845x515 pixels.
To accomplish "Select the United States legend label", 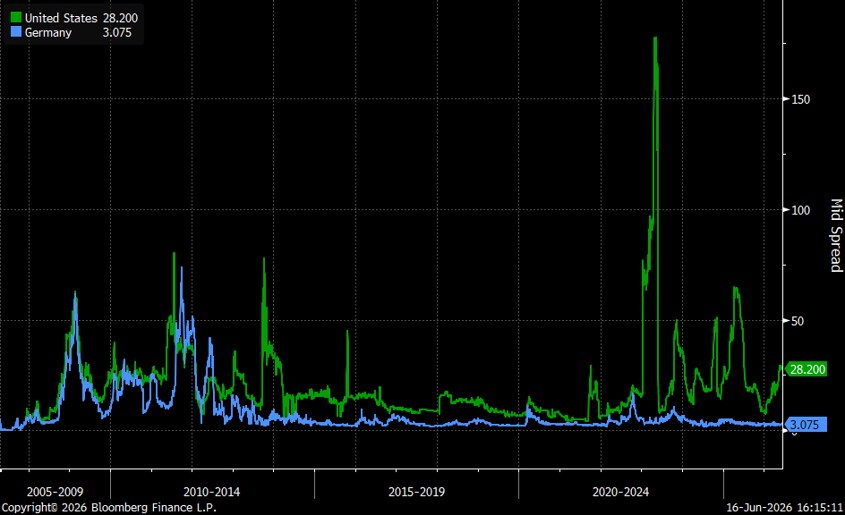I will click(x=61, y=18).
